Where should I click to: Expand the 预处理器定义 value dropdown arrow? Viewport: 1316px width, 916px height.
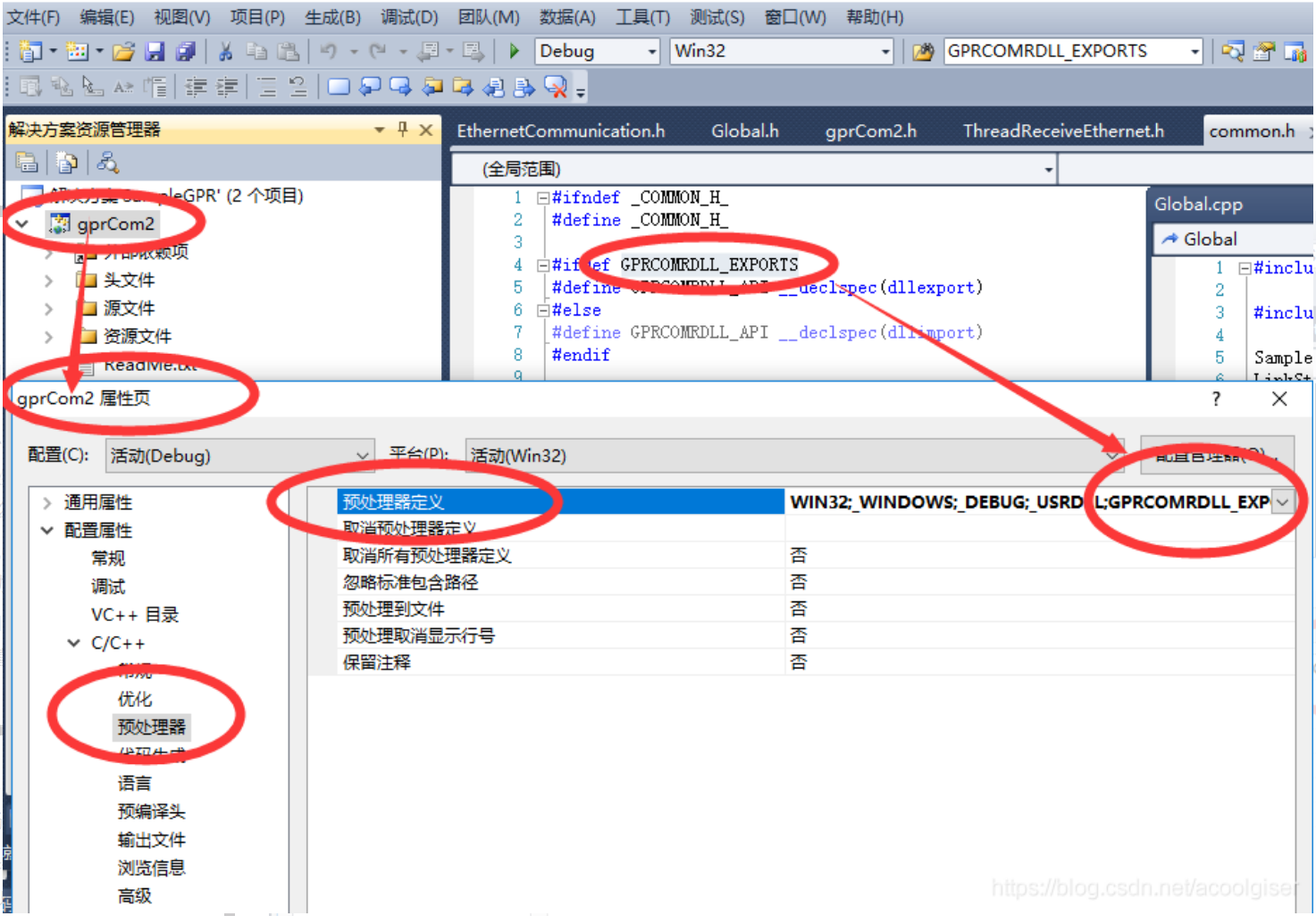pos(1283,501)
